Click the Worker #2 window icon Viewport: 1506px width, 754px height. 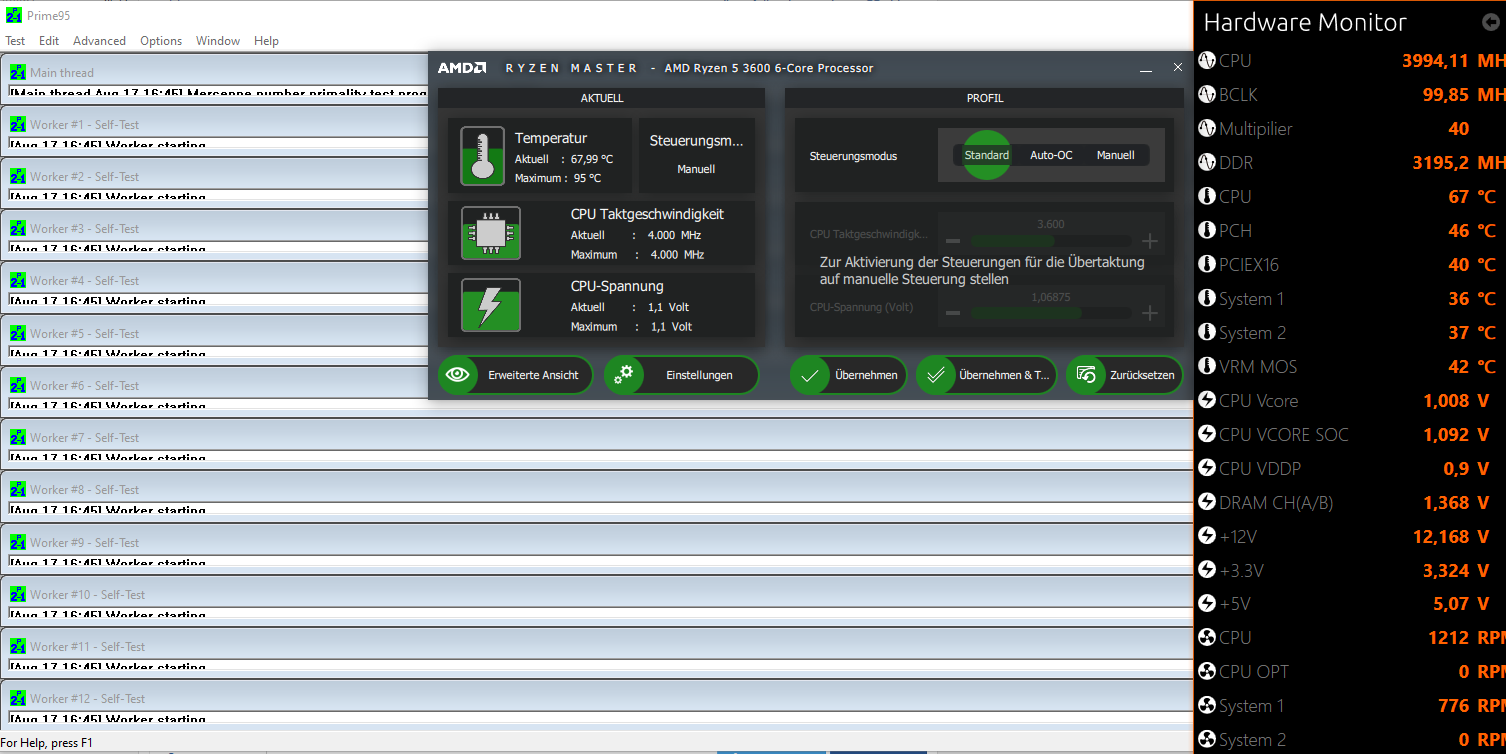pyautogui.click(x=18, y=176)
